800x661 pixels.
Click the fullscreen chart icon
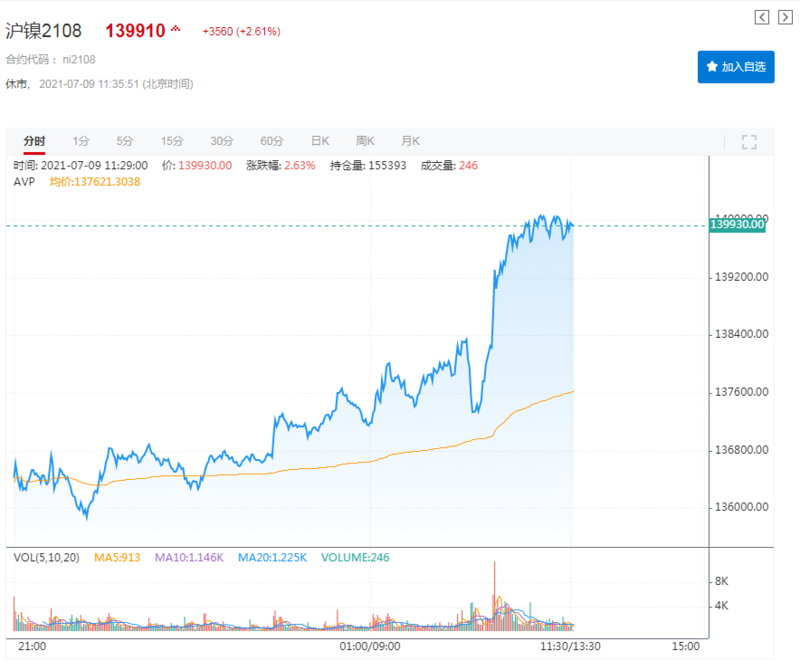coord(749,142)
